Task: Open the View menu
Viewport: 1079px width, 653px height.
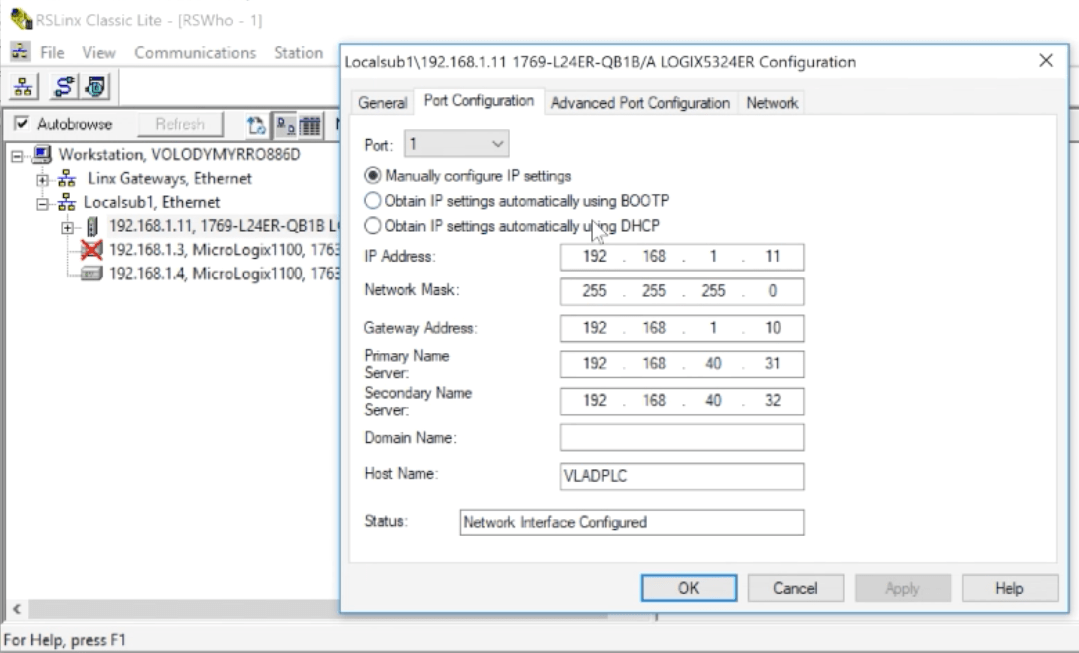Action: tap(99, 52)
